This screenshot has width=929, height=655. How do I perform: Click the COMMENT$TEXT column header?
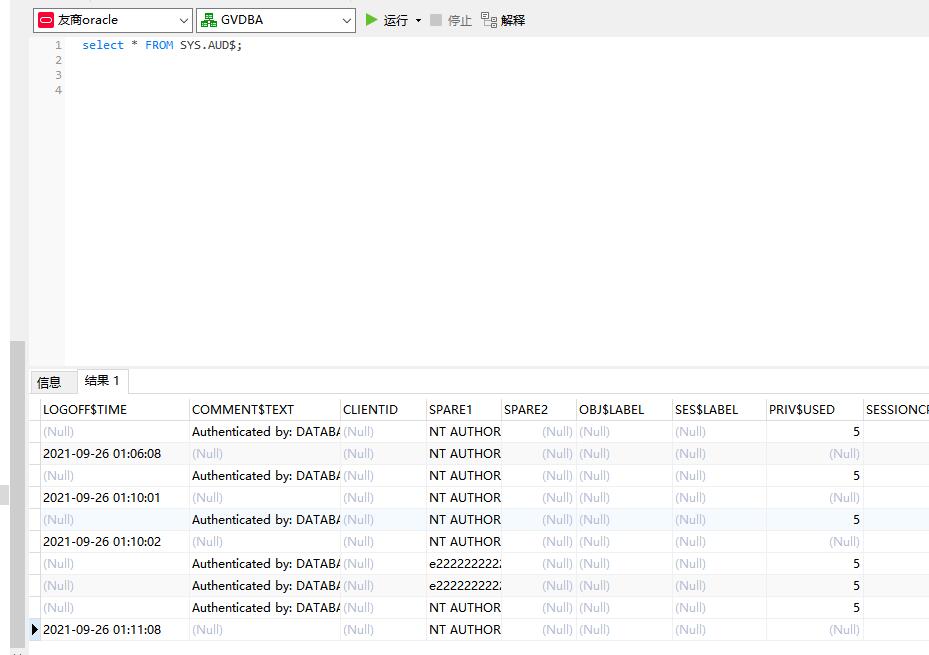pos(265,409)
